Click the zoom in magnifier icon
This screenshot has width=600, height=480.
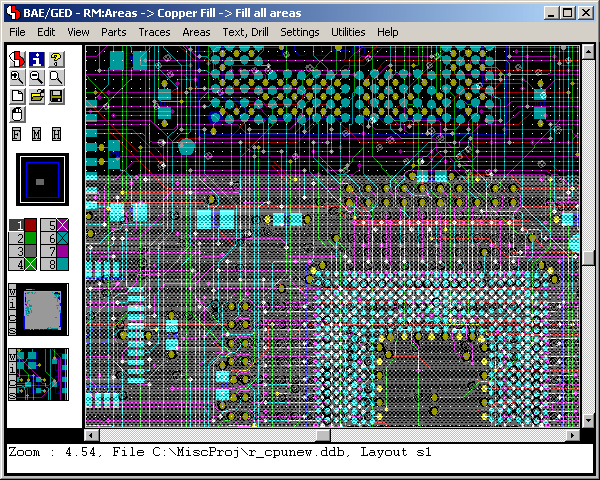(x=17, y=77)
